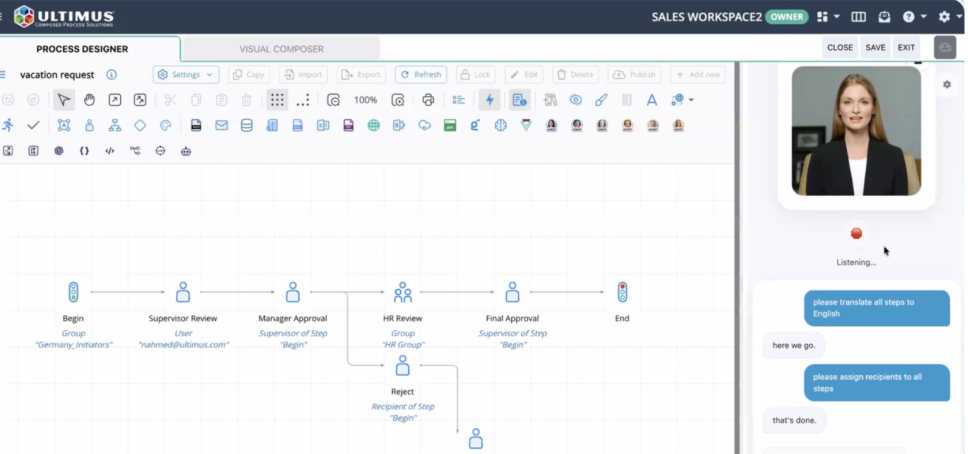Click the database cylinder step icon
The width and height of the screenshot is (968, 454).
tap(246, 125)
